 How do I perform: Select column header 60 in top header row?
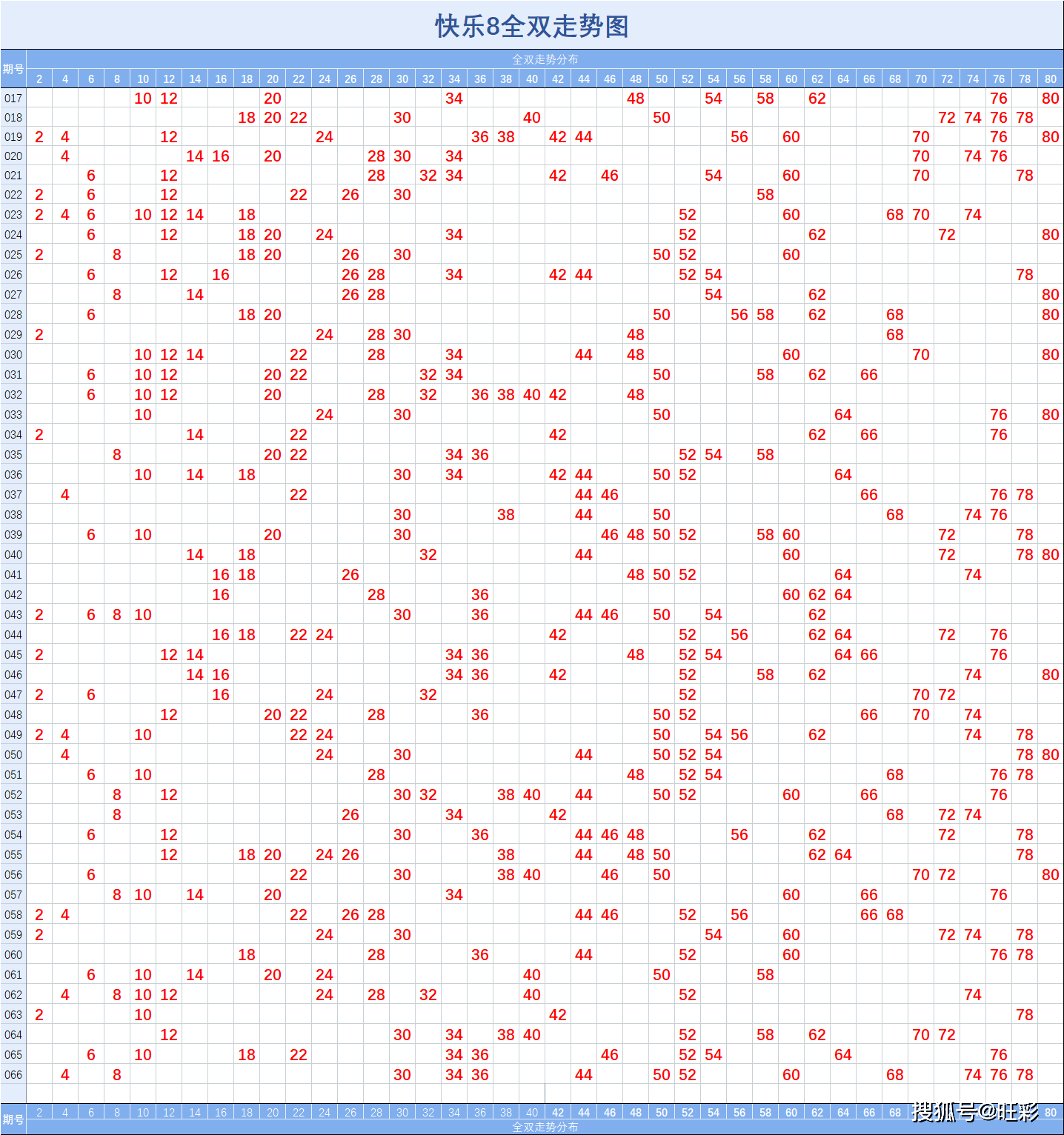[x=791, y=79]
